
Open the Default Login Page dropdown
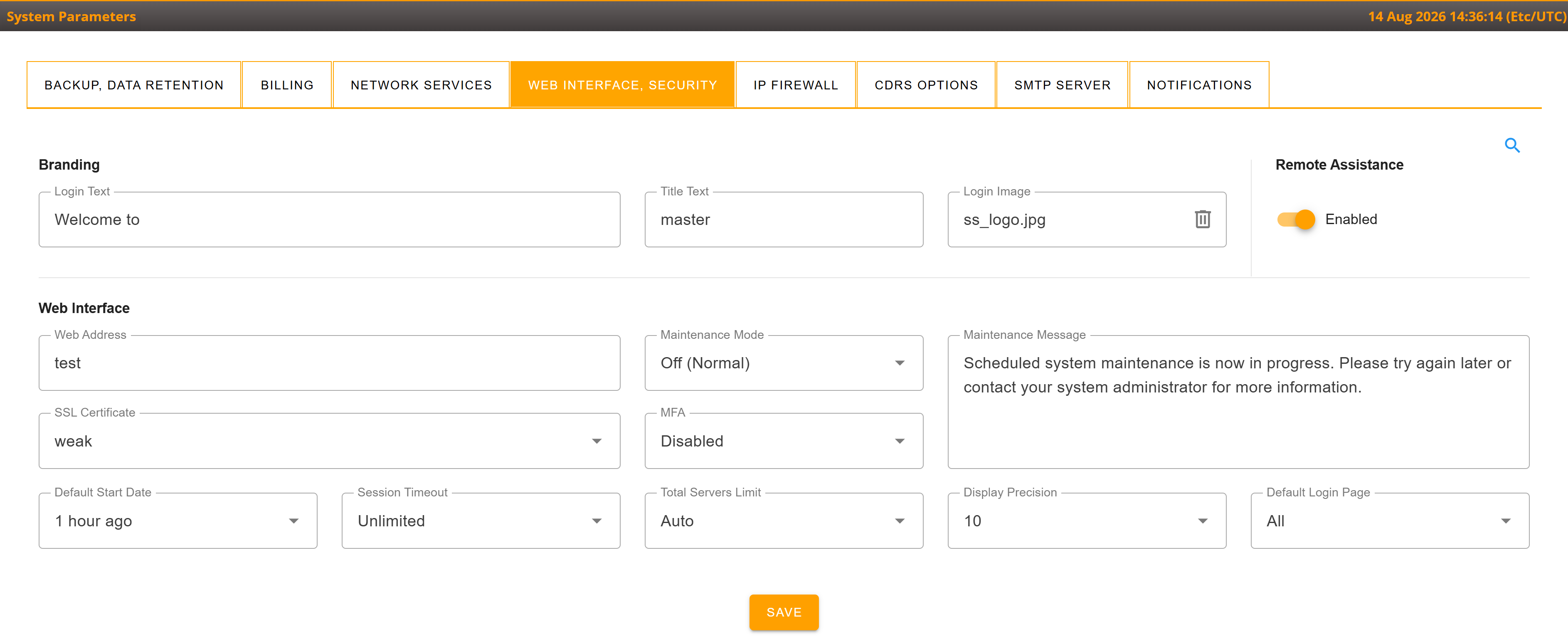coord(1390,521)
